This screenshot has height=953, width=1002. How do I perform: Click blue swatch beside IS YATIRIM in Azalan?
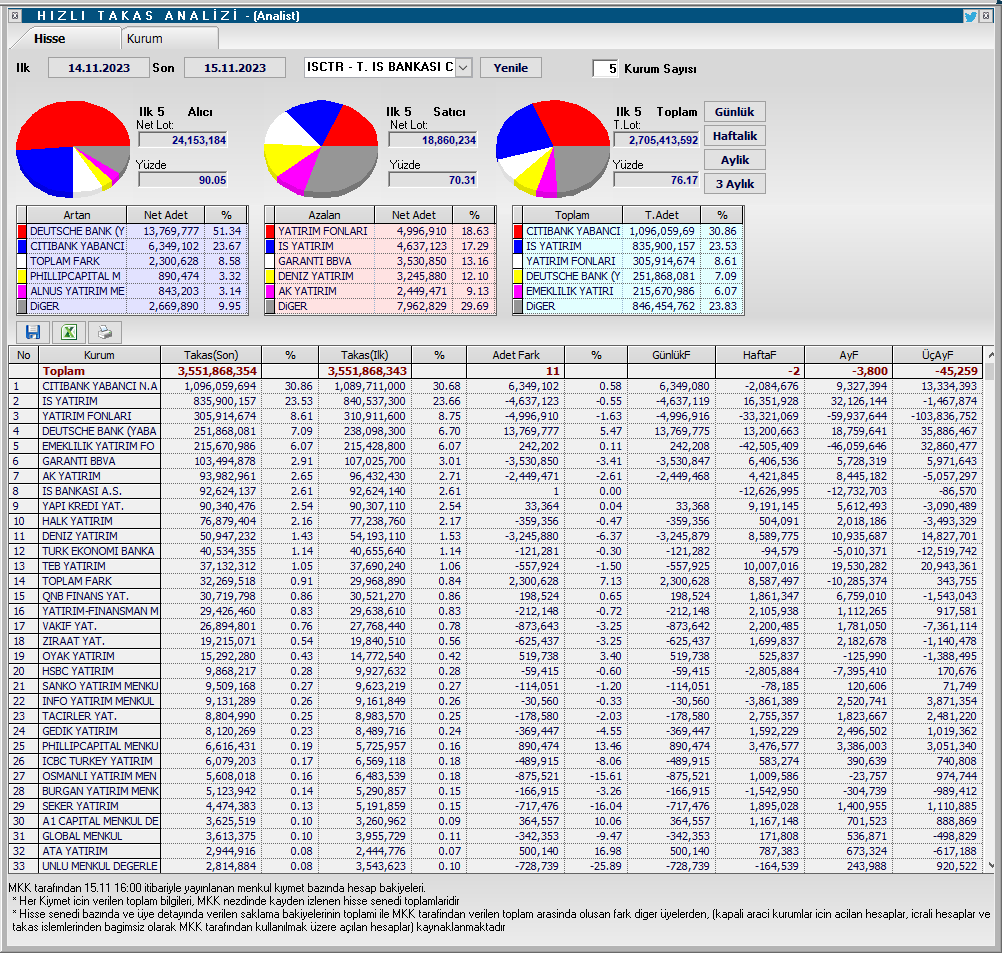(269, 246)
